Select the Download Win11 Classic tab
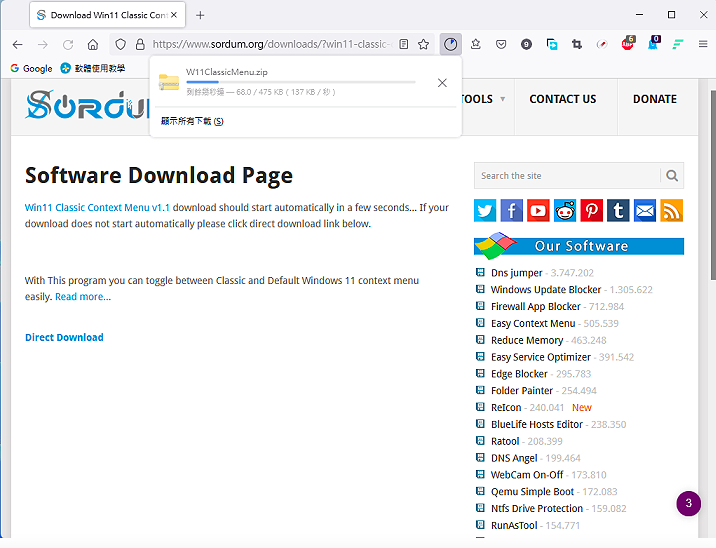This screenshot has height=548, width=716. click(x=108, y=15)
